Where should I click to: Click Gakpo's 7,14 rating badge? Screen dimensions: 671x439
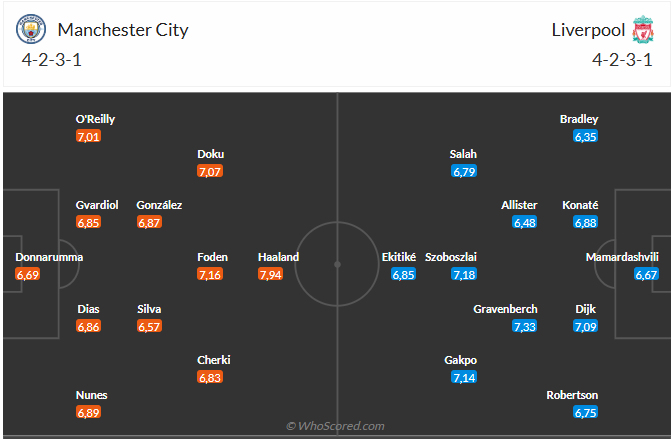pyautogui.click(x=464, y=377)
